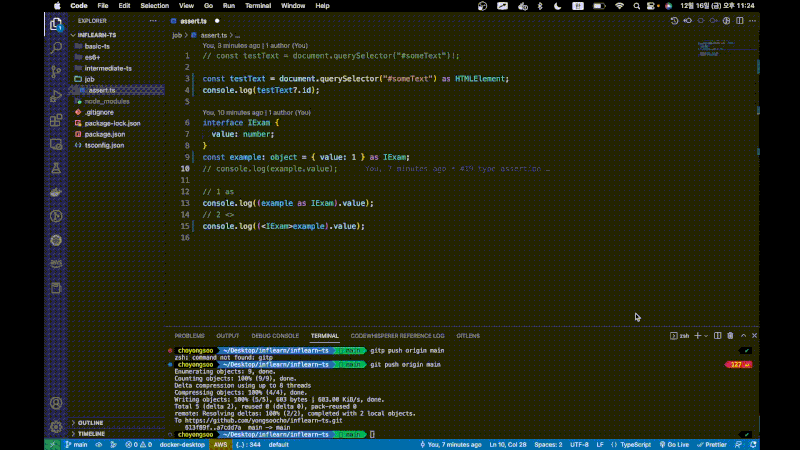The image size is (800, 450).
Task: Expand the intermediate-ts folder
Action: tap(108, 68)
